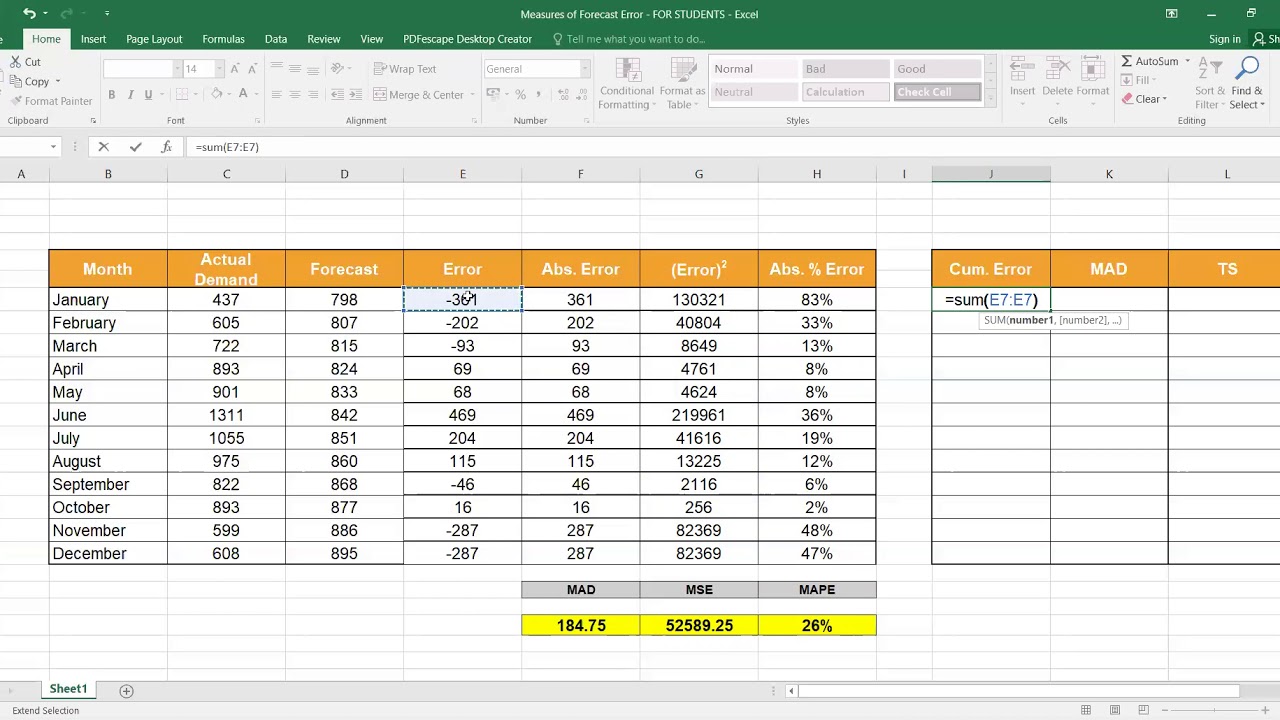Click the Undo arrow in title bar
The width and height of the screenshot is (1280, 720).
pyautogui.click(x=29, y=14)
